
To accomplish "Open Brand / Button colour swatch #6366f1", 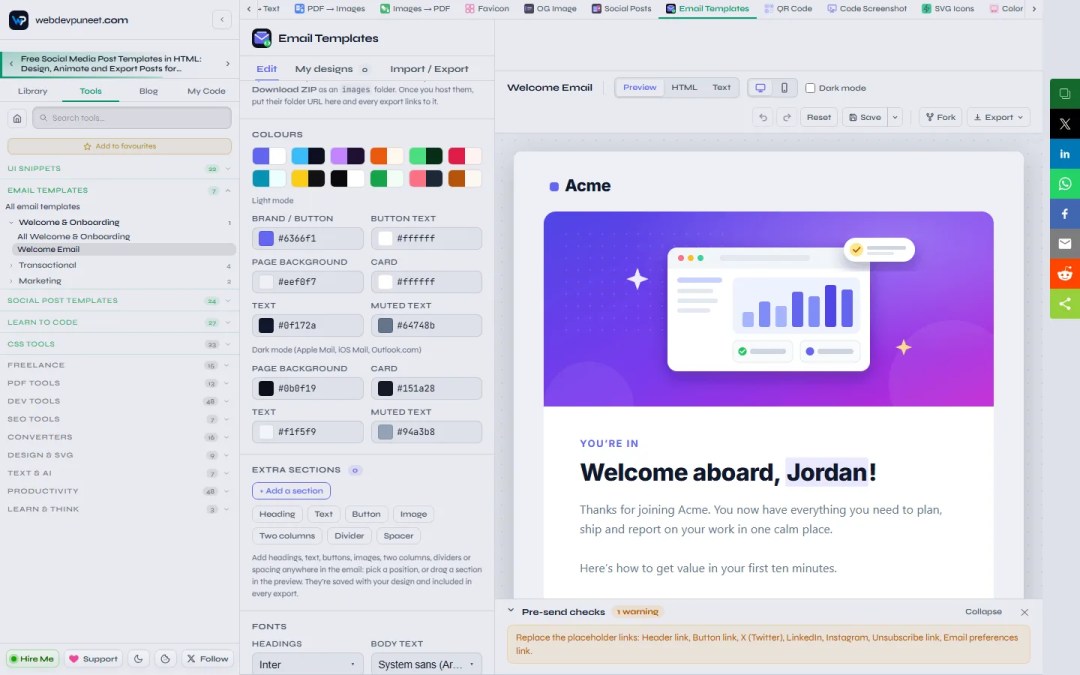I will click(x=266, y=238).
